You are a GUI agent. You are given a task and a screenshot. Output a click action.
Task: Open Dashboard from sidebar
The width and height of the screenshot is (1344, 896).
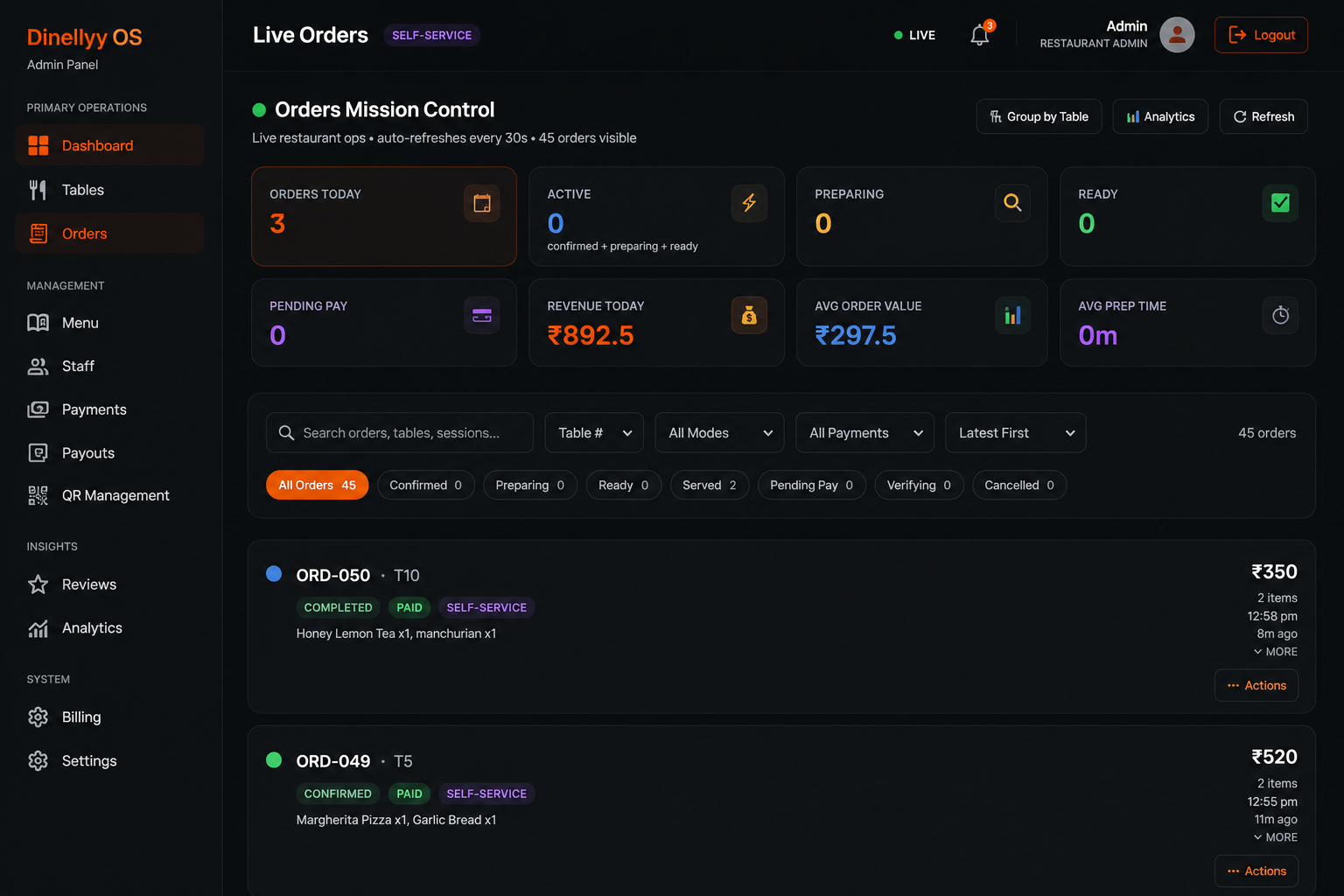coord(109,145)
